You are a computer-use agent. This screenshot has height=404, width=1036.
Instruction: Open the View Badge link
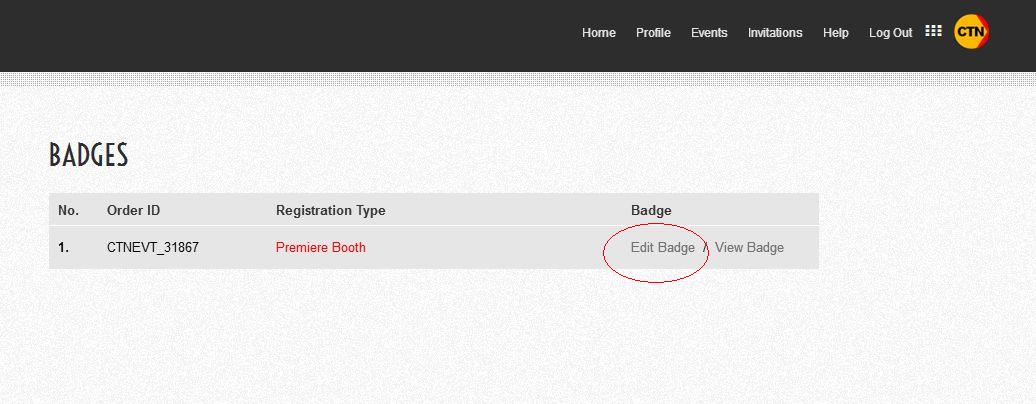click(749, 248)
